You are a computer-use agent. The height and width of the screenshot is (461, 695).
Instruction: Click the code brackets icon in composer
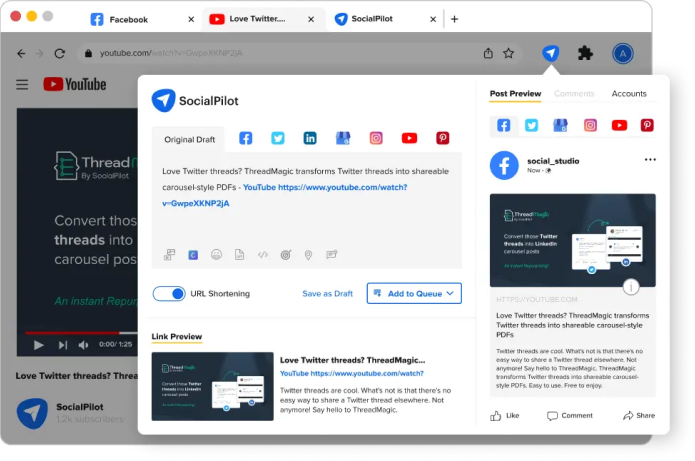point(263,254)
